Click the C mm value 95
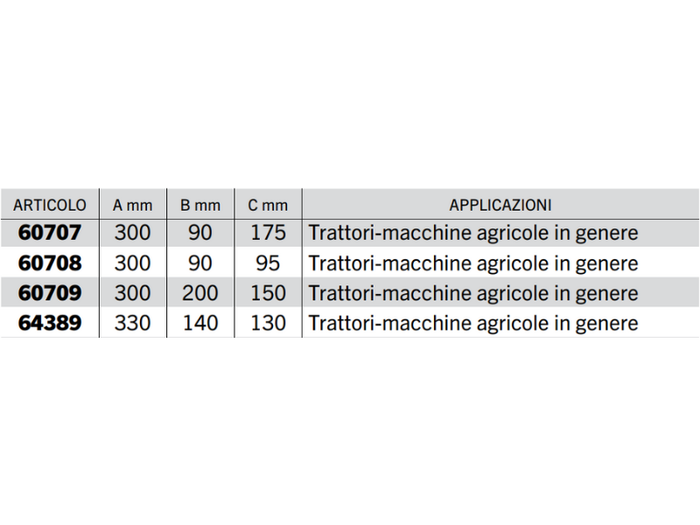The height and width of the screenshot is (525, 700). [268, 264]
